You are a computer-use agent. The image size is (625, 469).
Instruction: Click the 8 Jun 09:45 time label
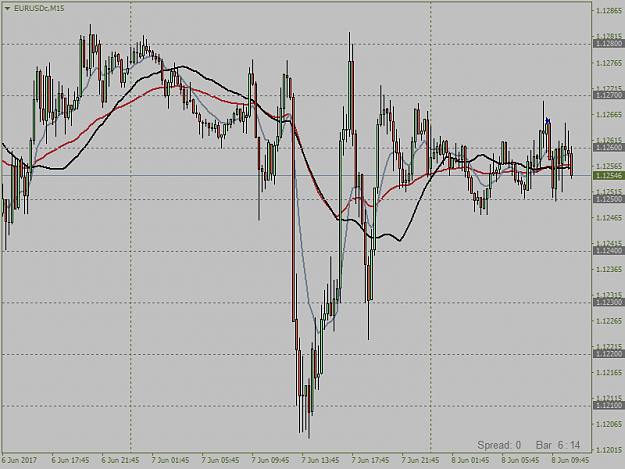570,460
